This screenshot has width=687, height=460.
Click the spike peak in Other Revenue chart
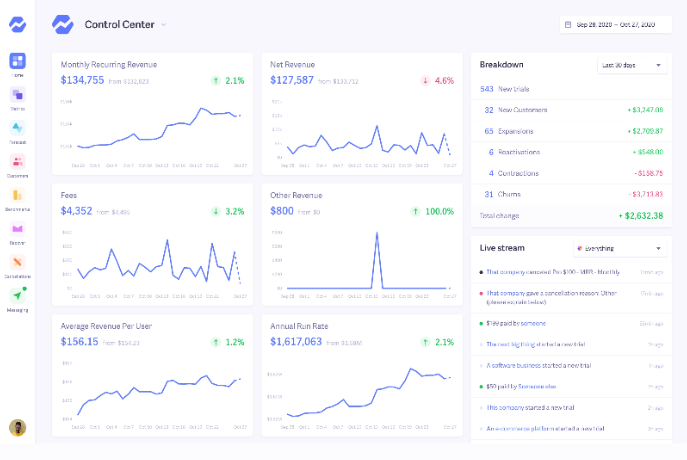click(x=377, y=234)
